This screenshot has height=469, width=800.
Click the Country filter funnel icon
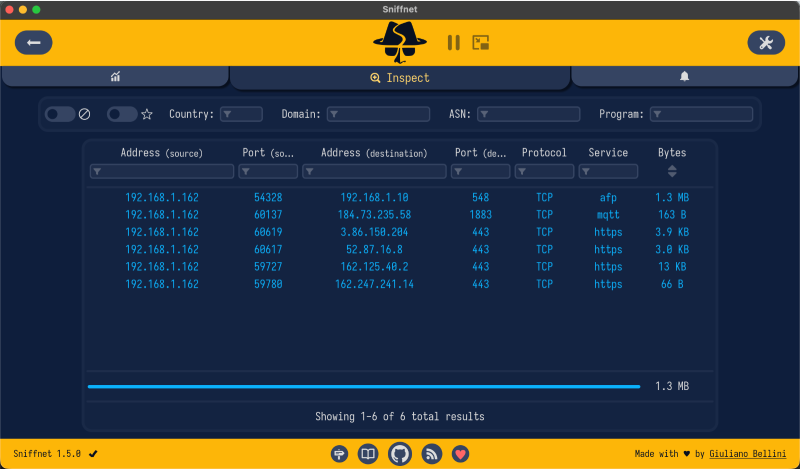click(228, 114)
